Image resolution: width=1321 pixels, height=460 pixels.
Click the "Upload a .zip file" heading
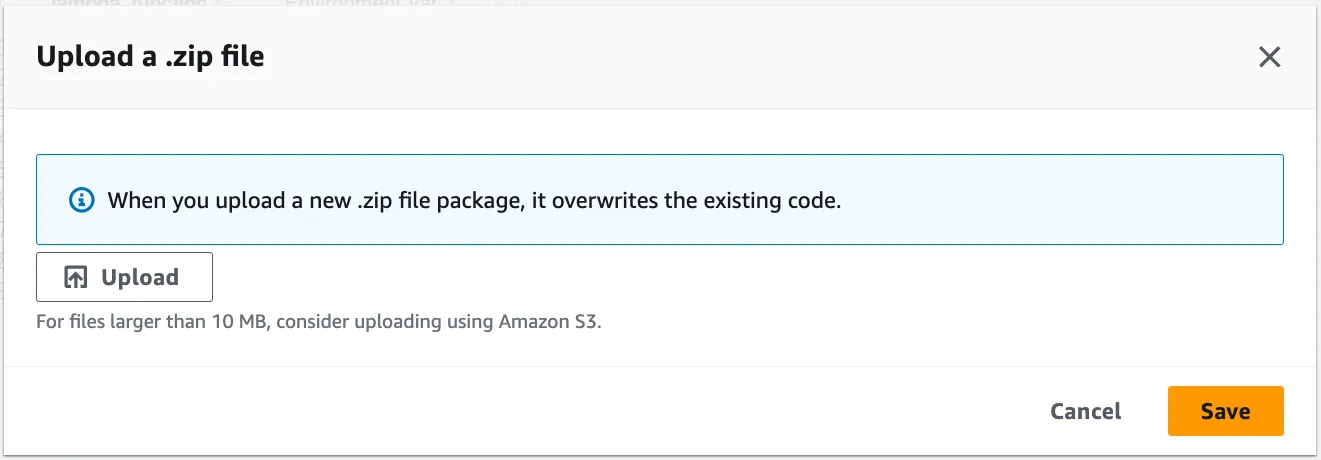tap(150, 56)
